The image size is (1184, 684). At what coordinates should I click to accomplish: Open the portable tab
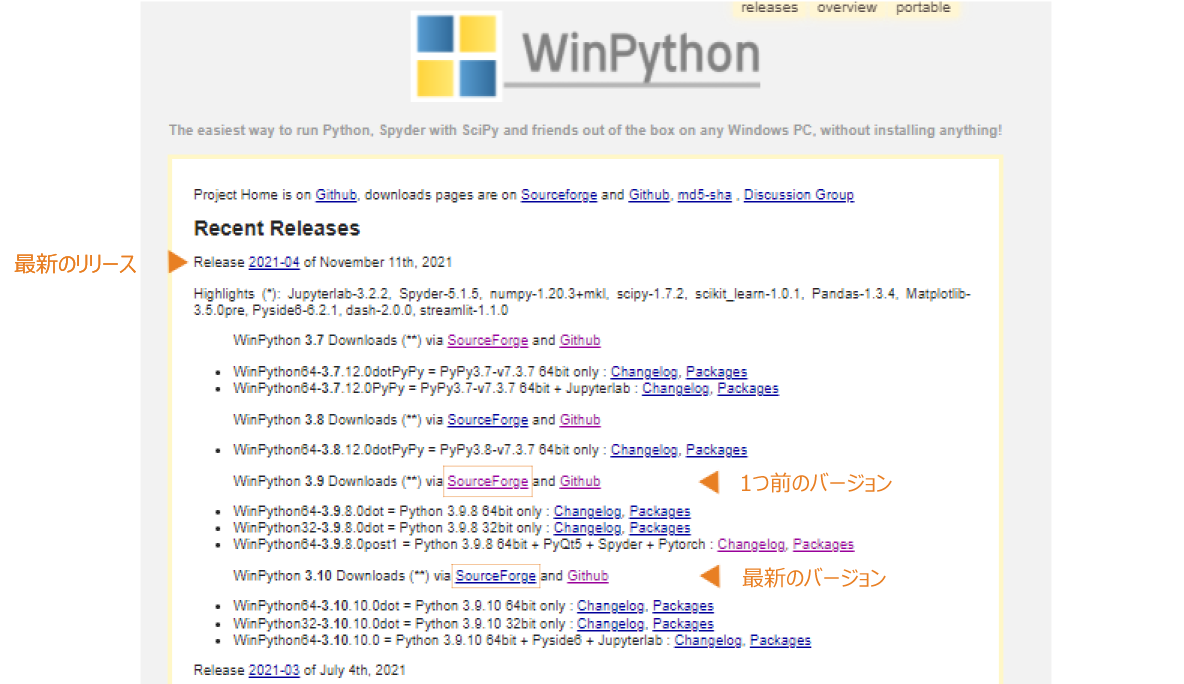tap(923, 8)
